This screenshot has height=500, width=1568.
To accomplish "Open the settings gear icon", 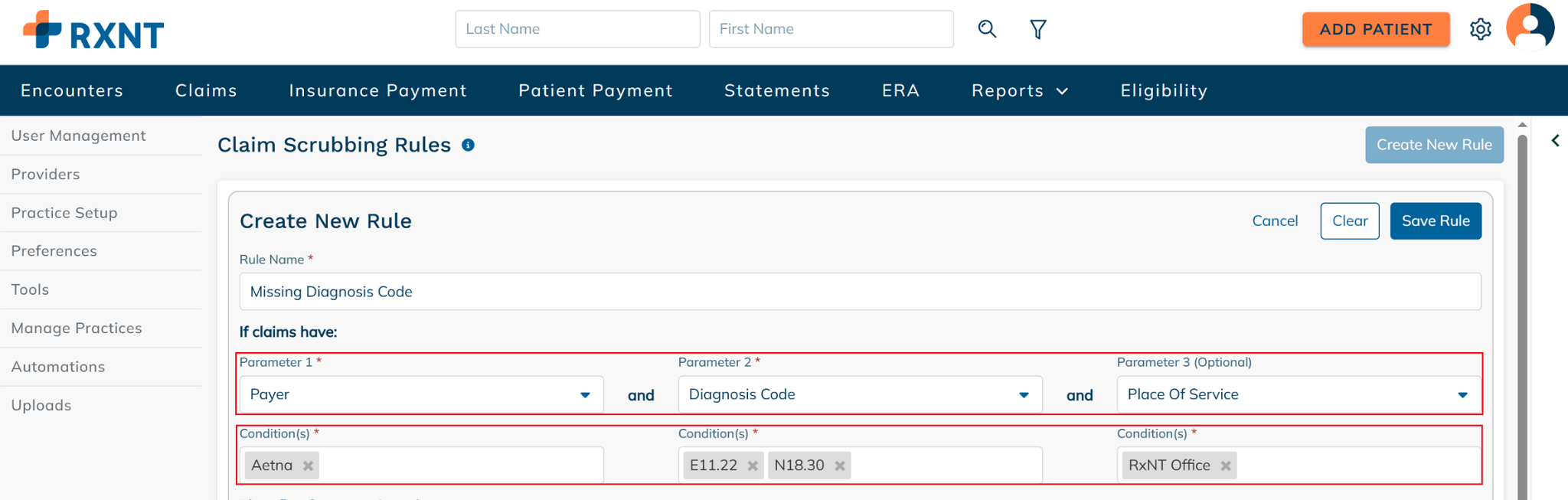I will coord(1480,29).
